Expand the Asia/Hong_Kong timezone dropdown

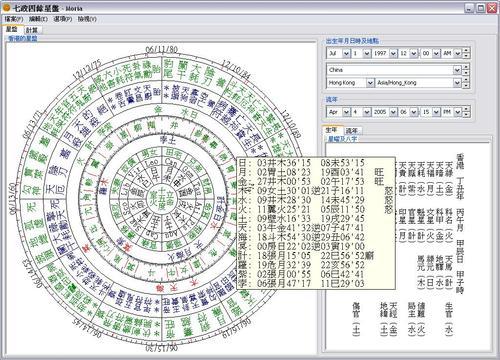click(x=457, y=83)
